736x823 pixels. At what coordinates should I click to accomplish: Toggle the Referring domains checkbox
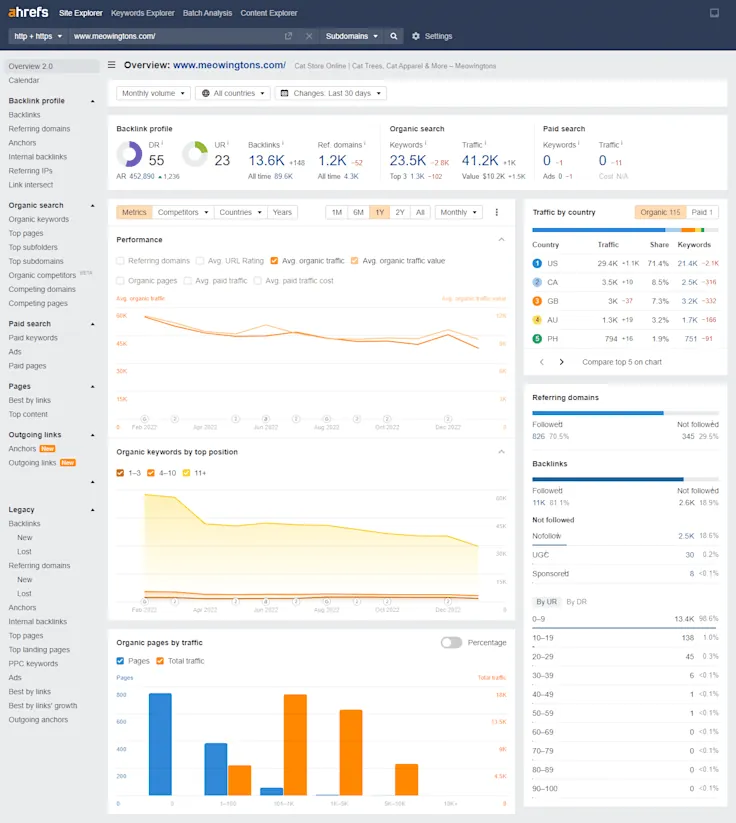[120, 261]
